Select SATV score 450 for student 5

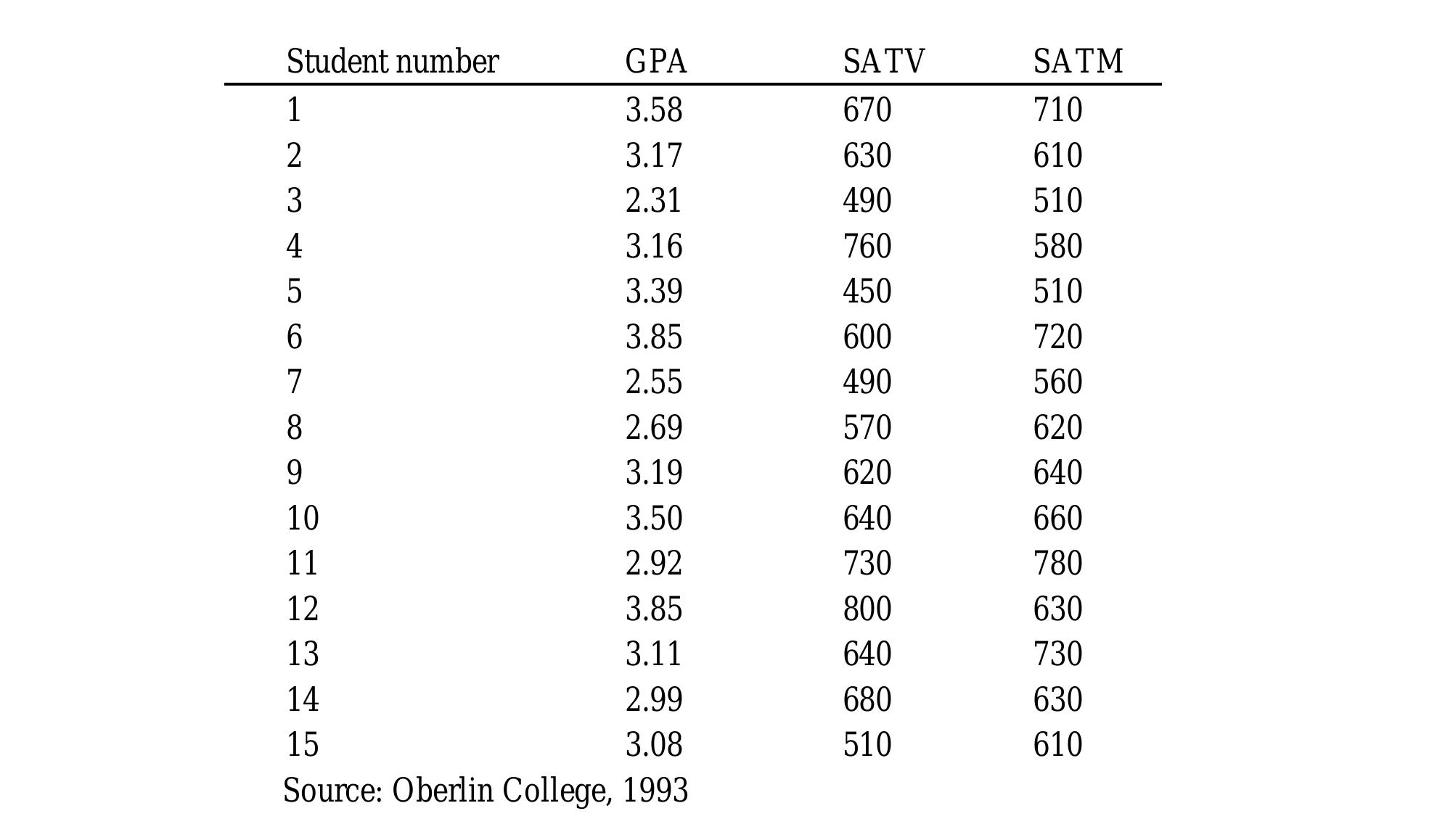click(x=867, y=292)
